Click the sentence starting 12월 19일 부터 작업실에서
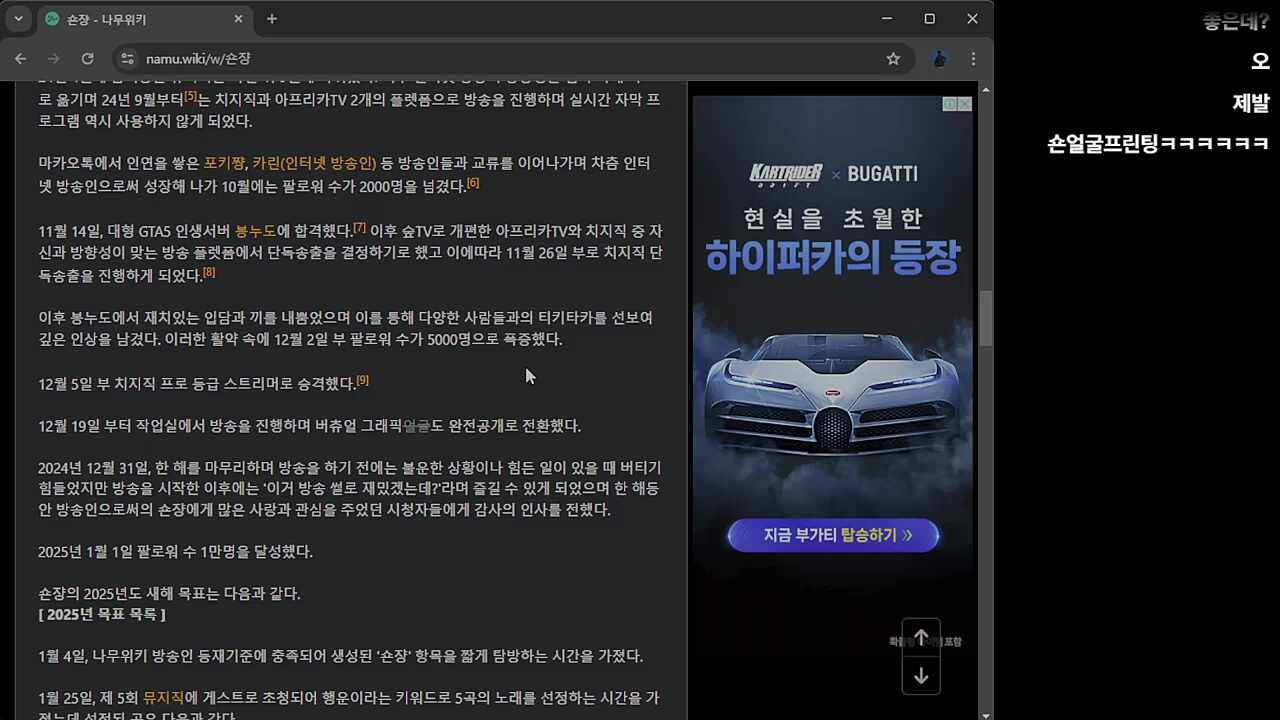1280x720 pixels. 309,426
